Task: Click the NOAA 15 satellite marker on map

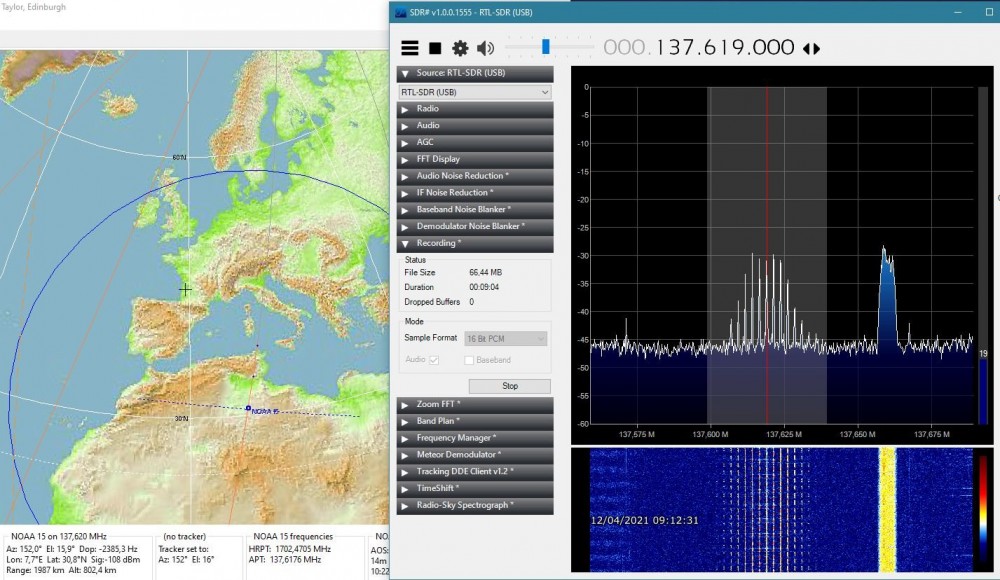Action: (x=248, y=408)
